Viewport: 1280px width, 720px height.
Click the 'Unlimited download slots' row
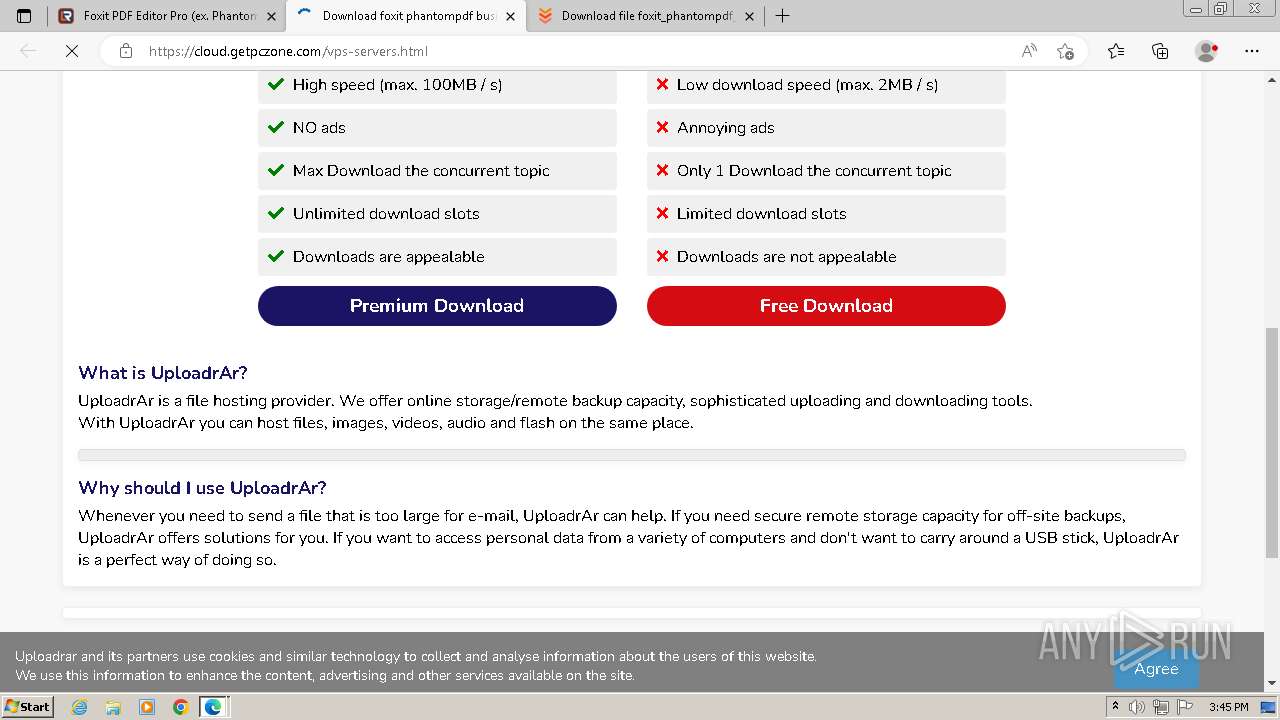(x=437, y=214)
